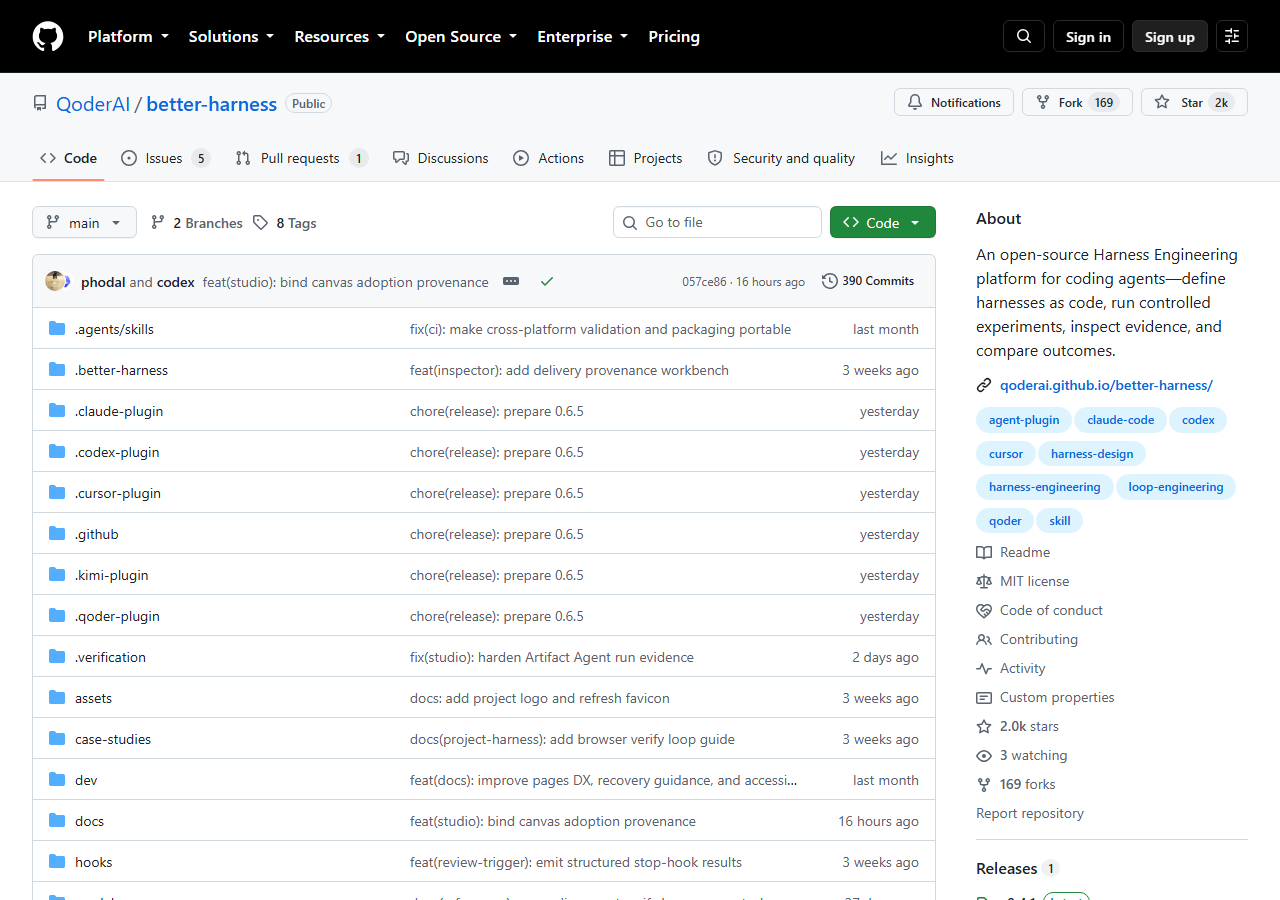The height and width of the screenshot is (900, 1280).
Task: Open the main branch selector dropdown
Action: click(84, 223)
